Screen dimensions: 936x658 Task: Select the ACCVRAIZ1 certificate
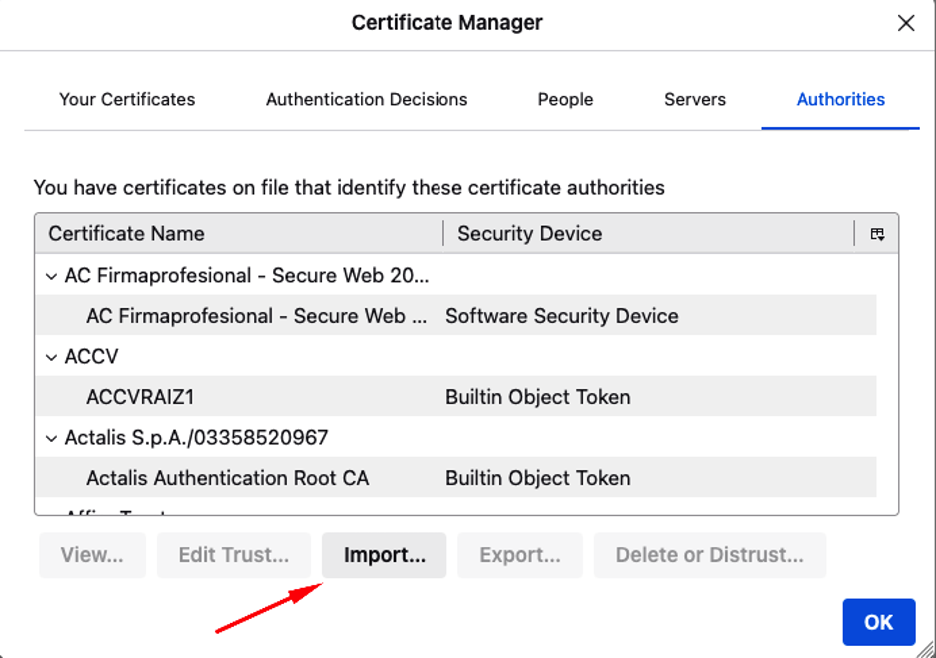[456, 396]
